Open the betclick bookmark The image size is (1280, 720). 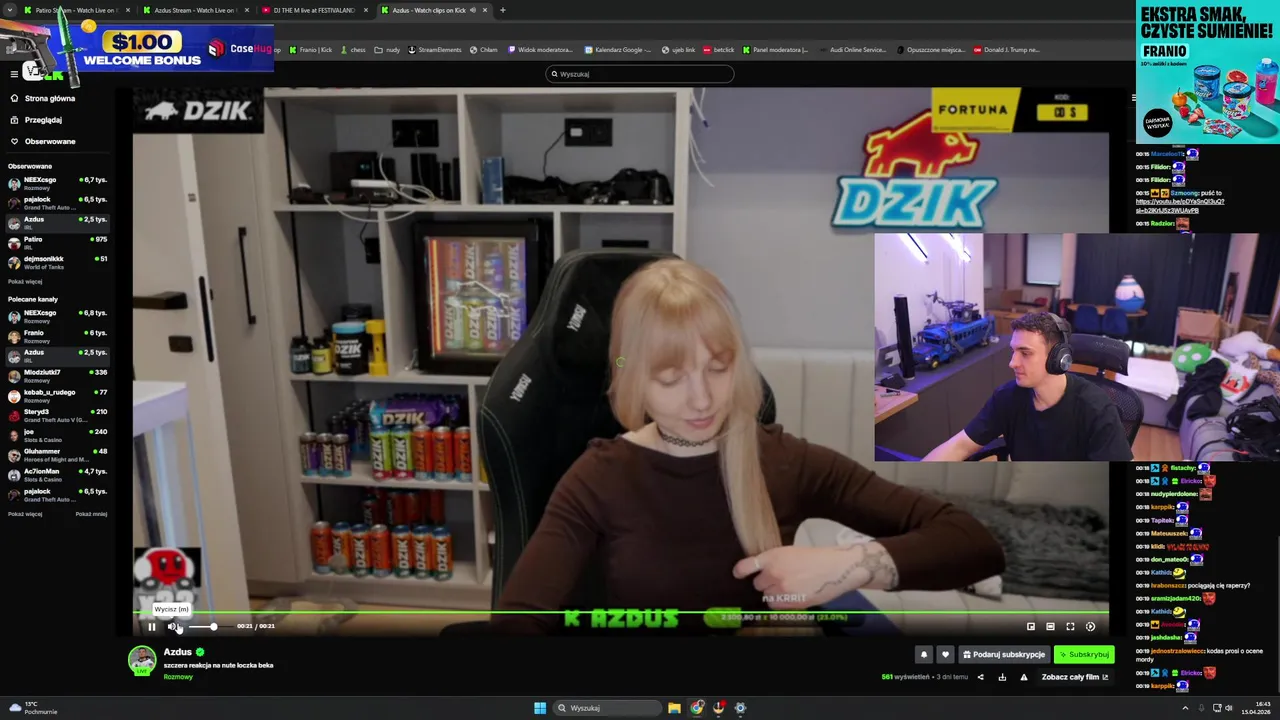(x=719, y=50)
